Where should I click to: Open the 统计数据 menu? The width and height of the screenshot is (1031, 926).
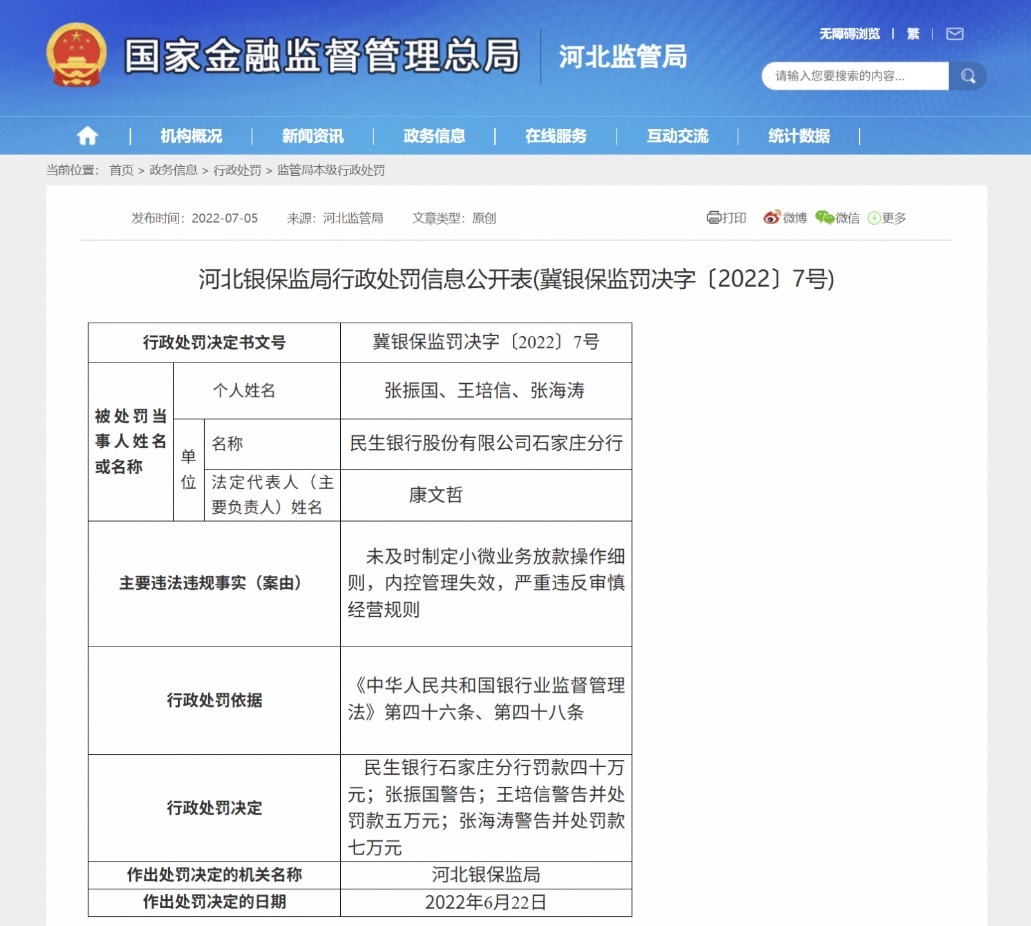[x=800, y=136]
